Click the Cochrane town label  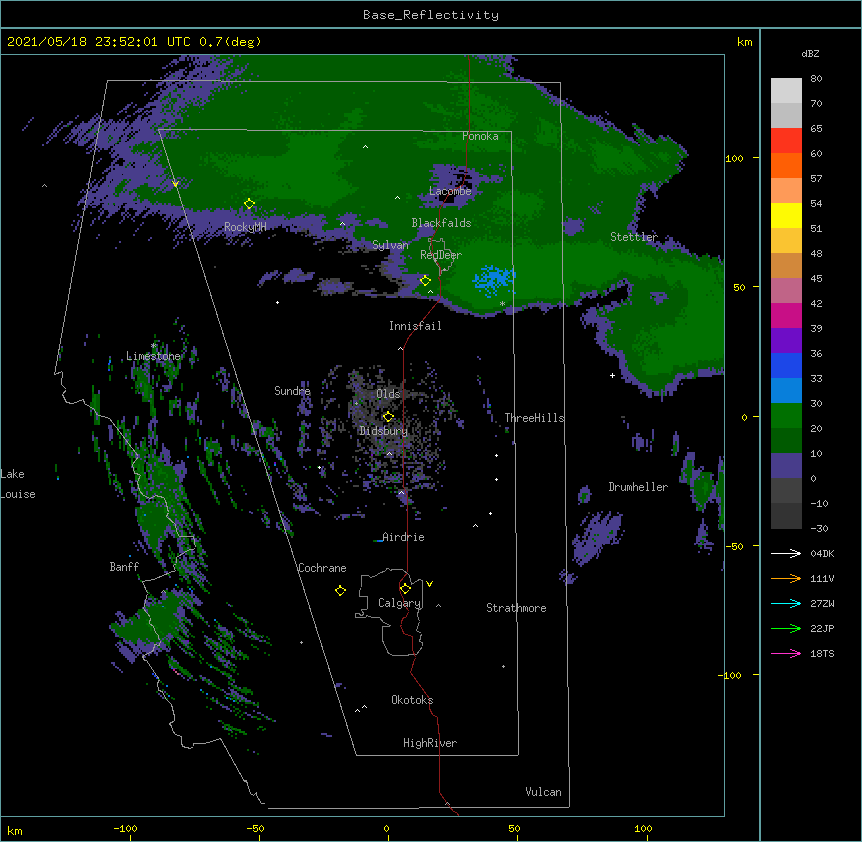click(322, 568)
